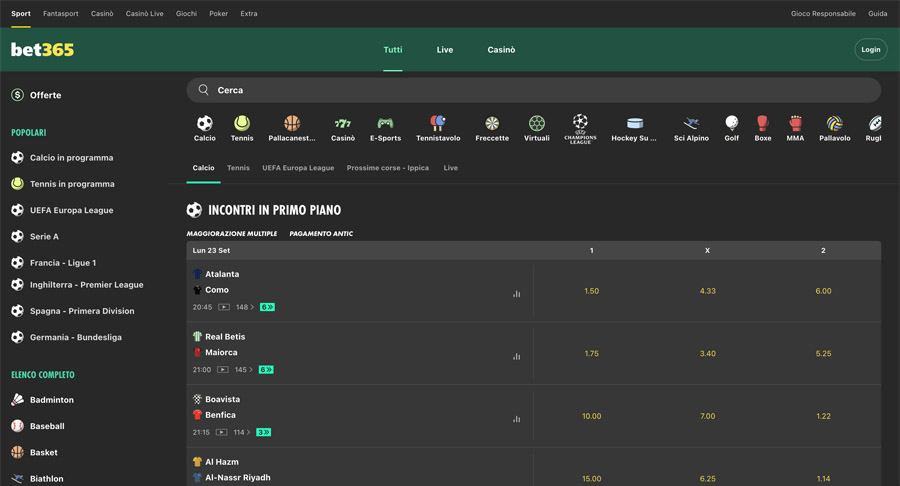Select the Tennis sub-tab below sports icons
The image size is (900, 486).
pos(238,168)
